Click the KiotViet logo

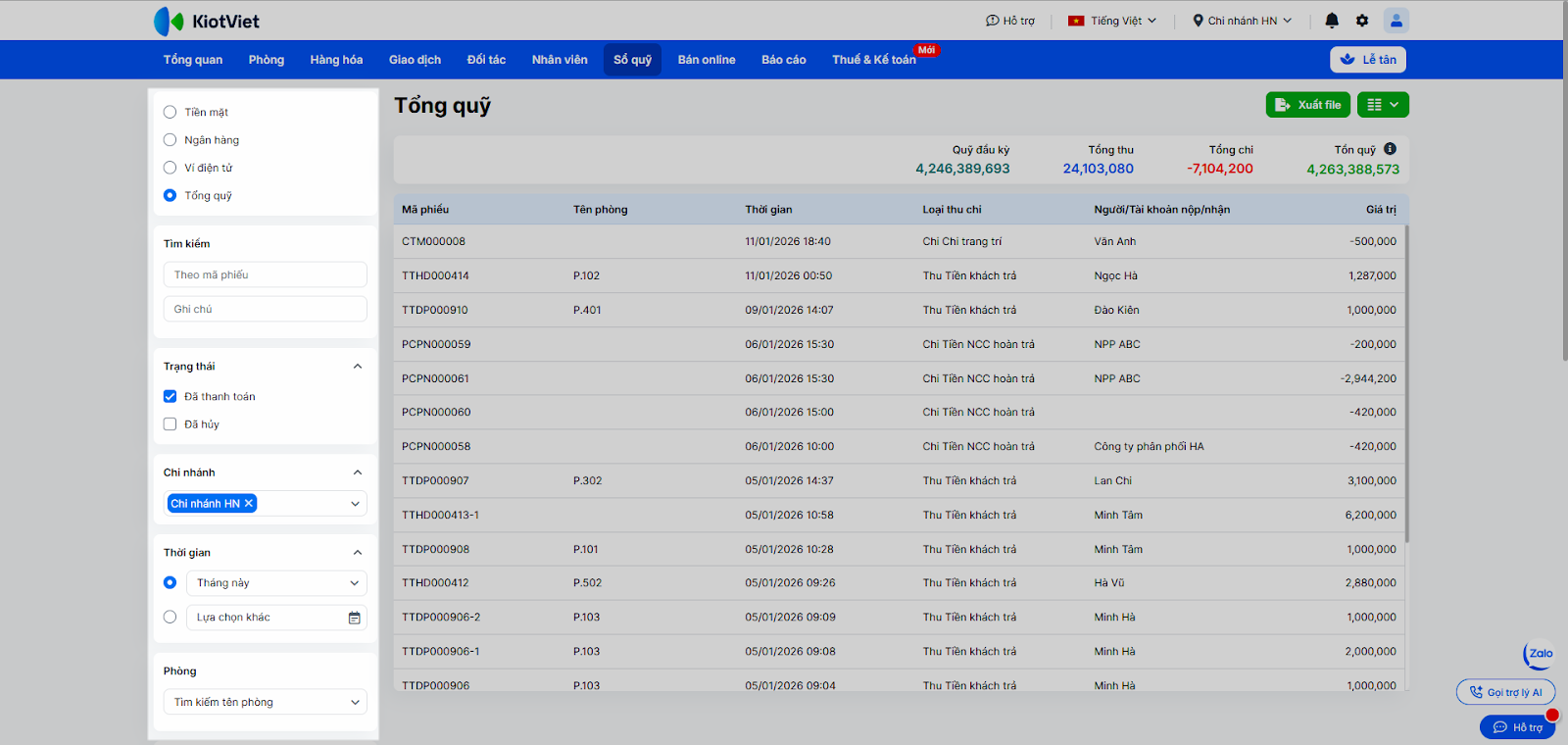coord(207,21)
